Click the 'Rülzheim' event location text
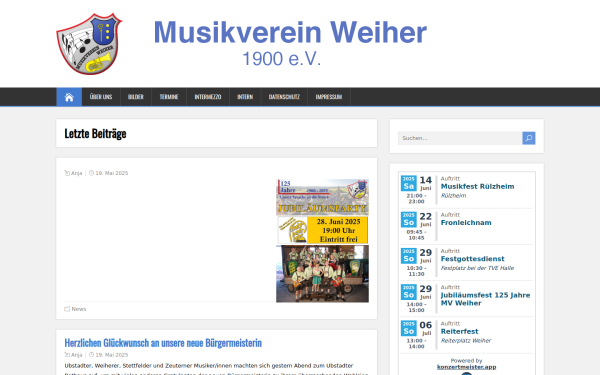Viewport: 600px width, 375px height. 453,196
